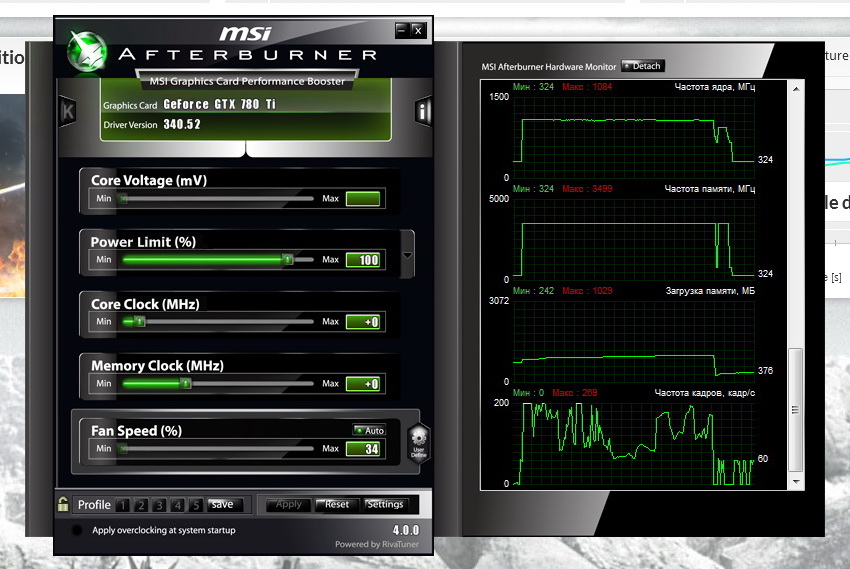Viewport: 850px width, 569px height.
Task: Click the MSI Afterburner Hardware Monitor title
Action: pyautogui.click(x=549, y=67)
